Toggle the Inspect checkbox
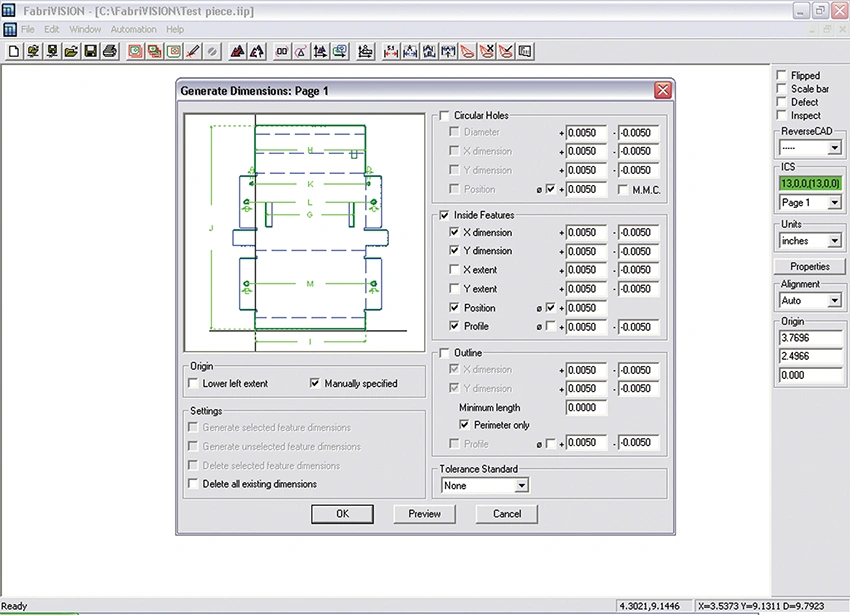 [781, 116]
